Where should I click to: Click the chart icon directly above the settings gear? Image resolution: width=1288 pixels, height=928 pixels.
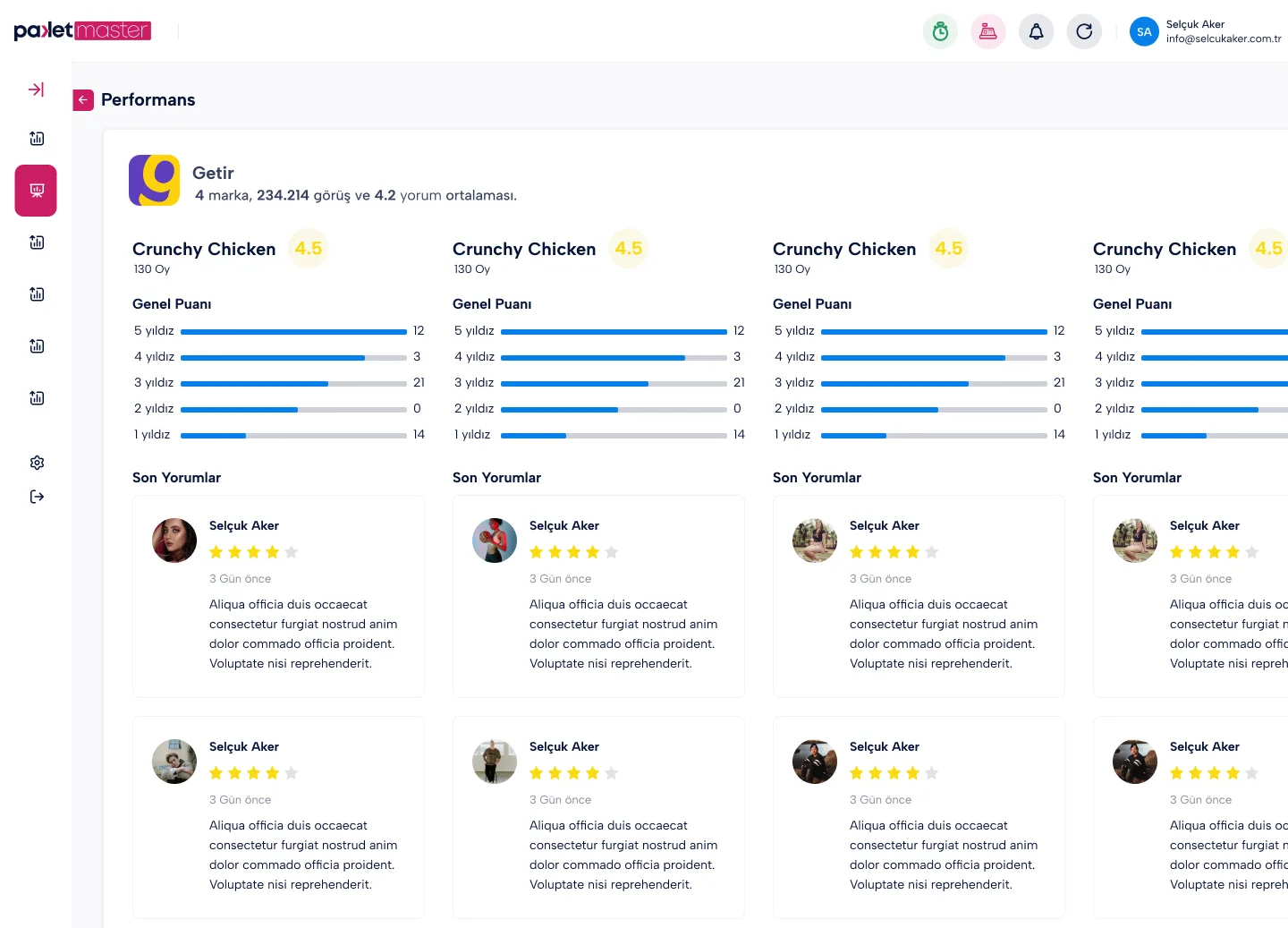click(37, 398)
